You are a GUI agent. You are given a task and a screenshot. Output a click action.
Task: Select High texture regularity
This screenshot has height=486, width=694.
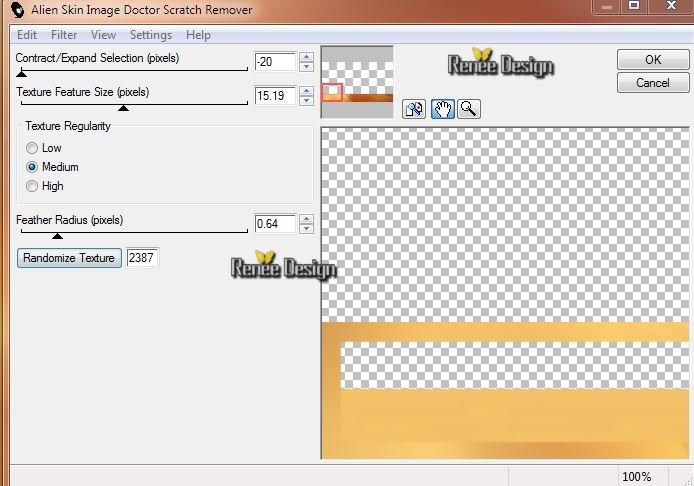click(x=32, y=186)
